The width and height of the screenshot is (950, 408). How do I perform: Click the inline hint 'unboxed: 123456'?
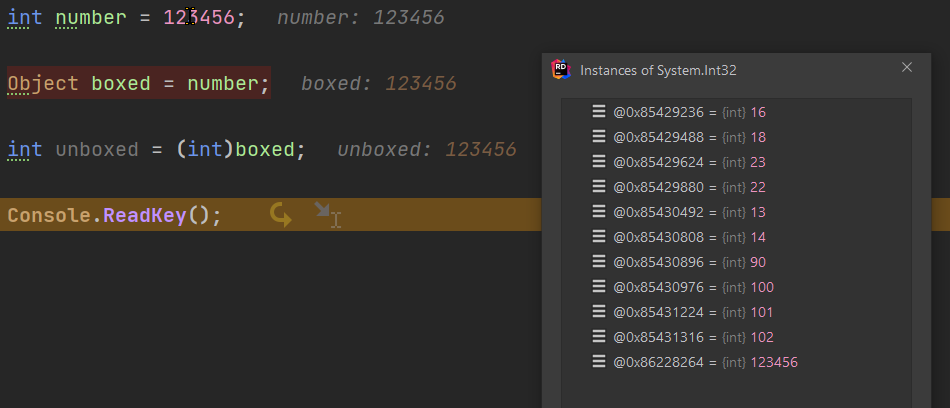426,150
